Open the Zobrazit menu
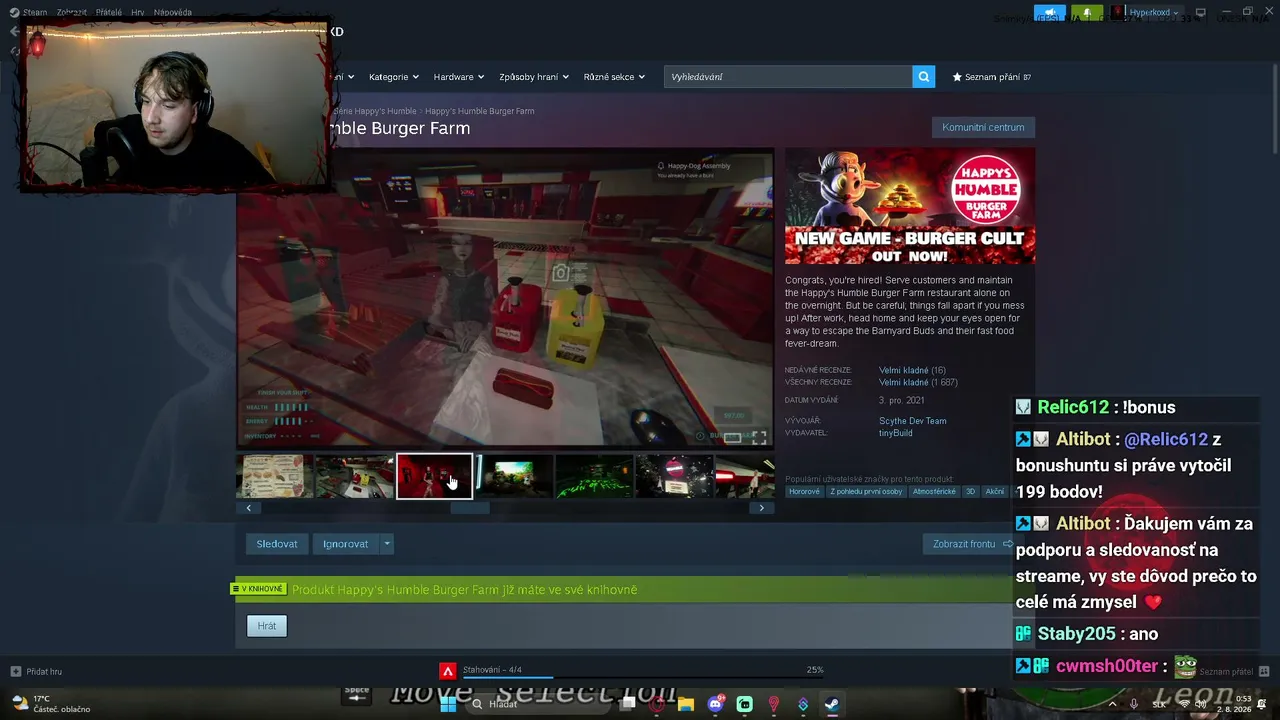The image size is (1280, 720). 71,12
